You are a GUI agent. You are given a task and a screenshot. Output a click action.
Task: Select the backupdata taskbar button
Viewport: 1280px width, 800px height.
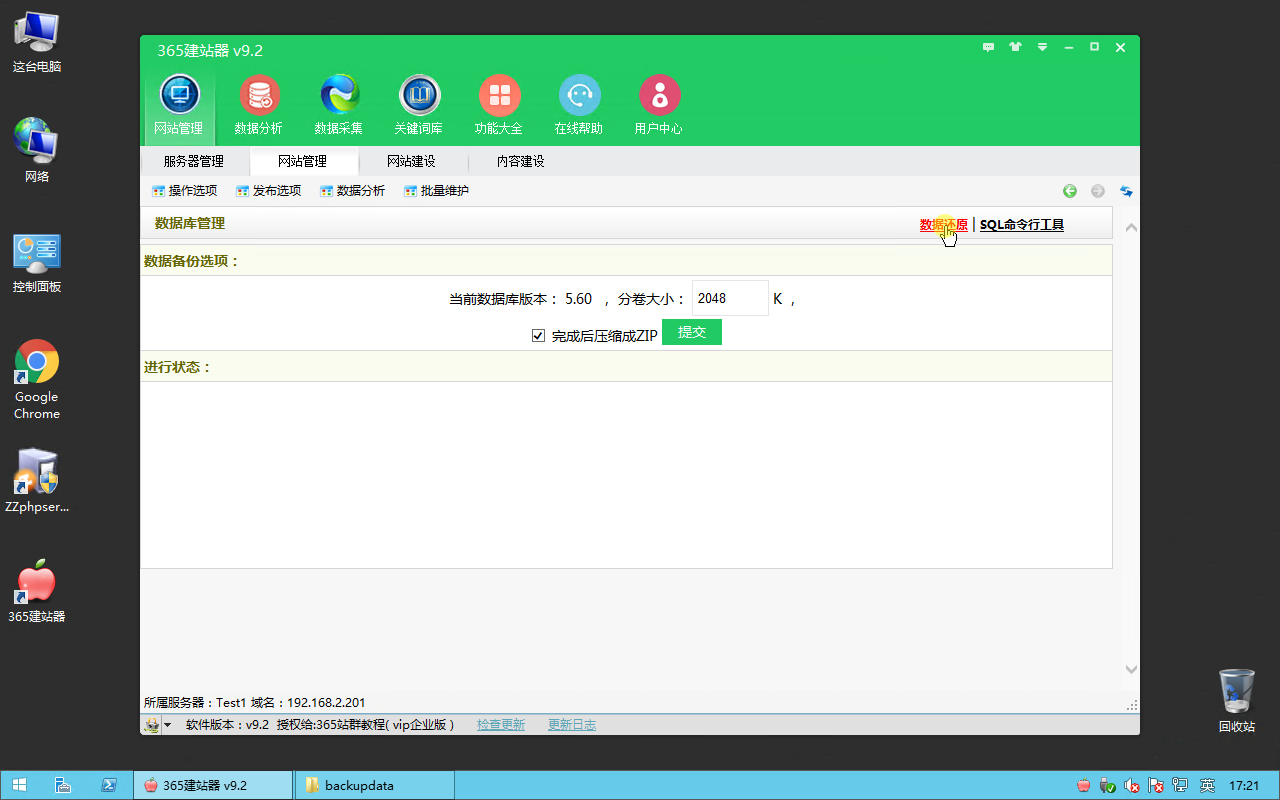(374, 785)
